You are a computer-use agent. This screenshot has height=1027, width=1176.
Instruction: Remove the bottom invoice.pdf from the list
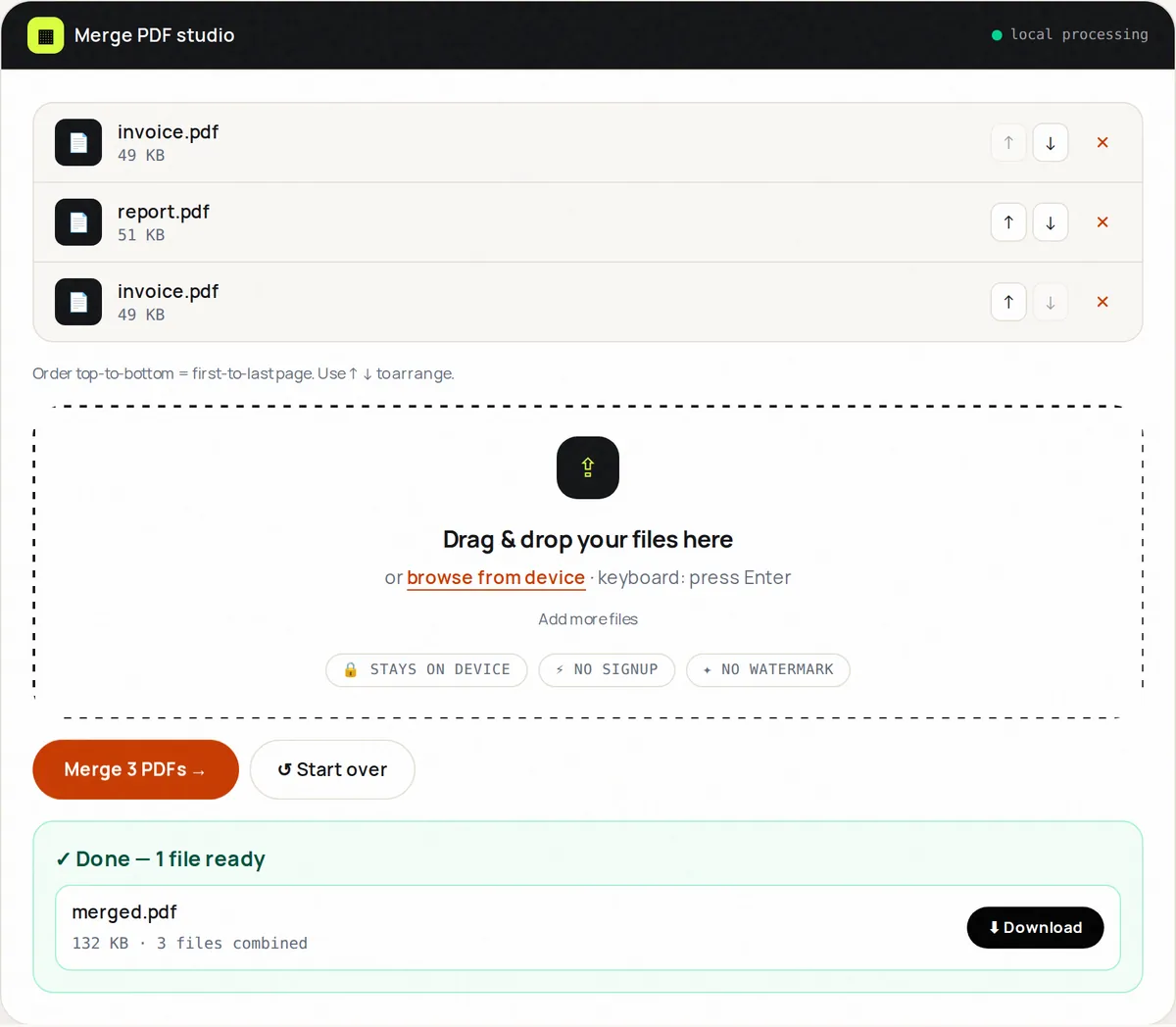pyautogui.click(x=1102, y=302)
